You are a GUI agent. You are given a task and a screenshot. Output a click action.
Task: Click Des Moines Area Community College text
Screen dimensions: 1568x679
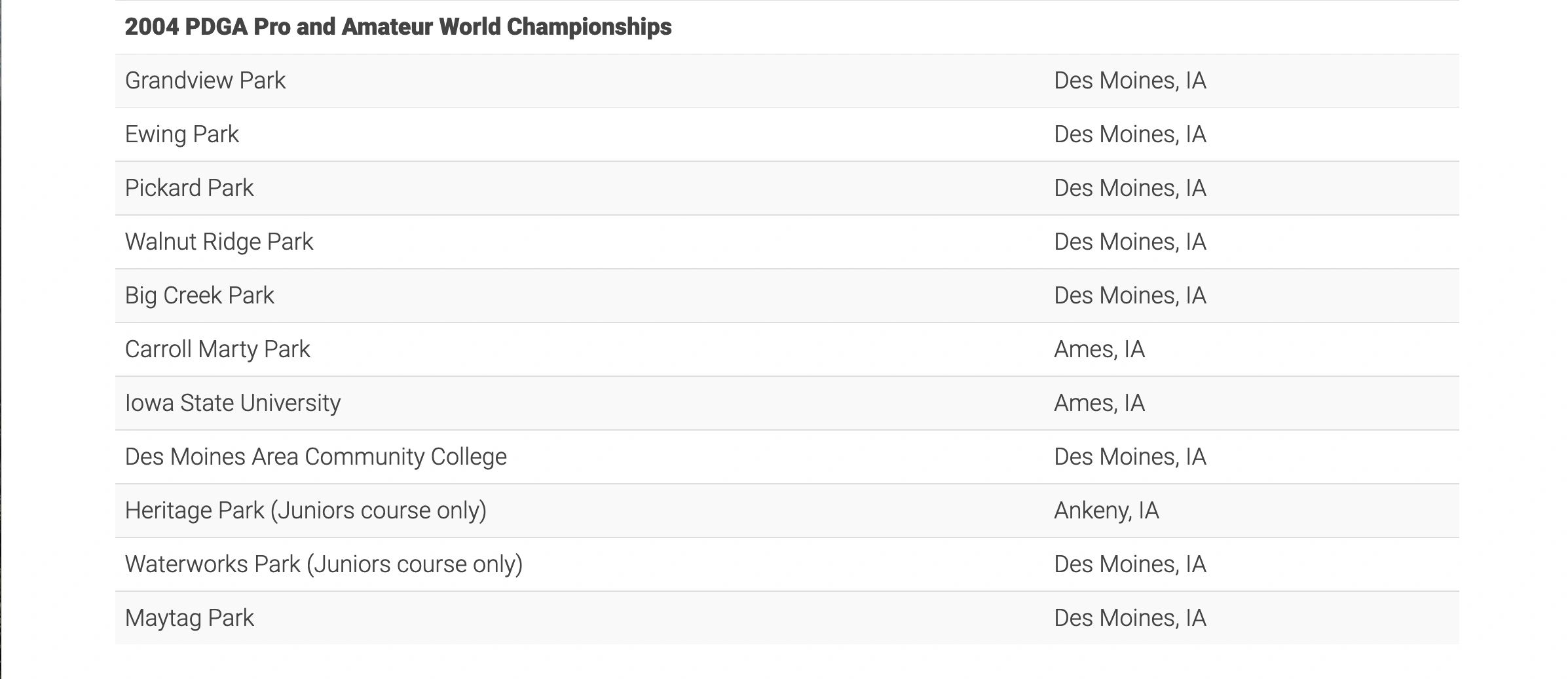[315, 457]
